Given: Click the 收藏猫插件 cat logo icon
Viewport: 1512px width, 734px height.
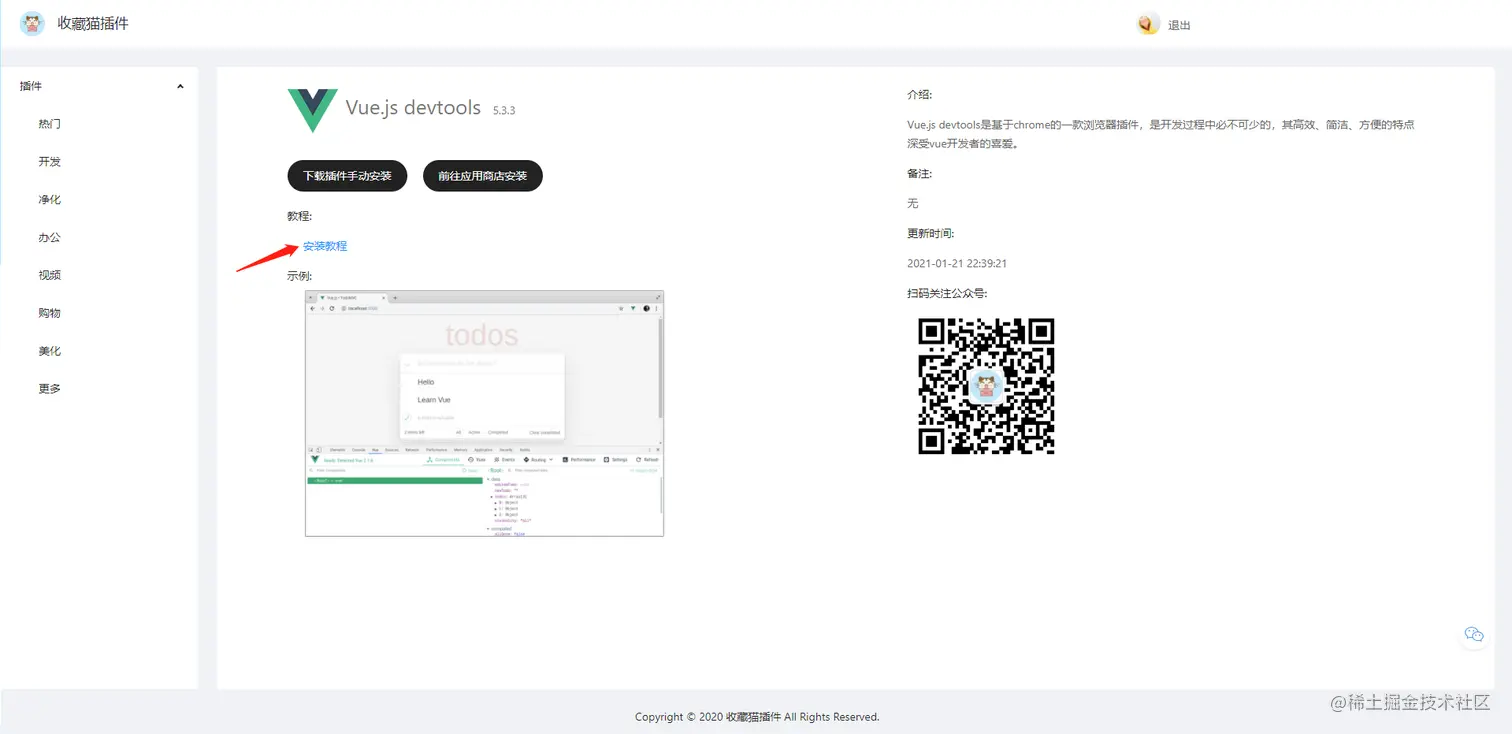Looking at the screenshot, I should tap(33, 23).
